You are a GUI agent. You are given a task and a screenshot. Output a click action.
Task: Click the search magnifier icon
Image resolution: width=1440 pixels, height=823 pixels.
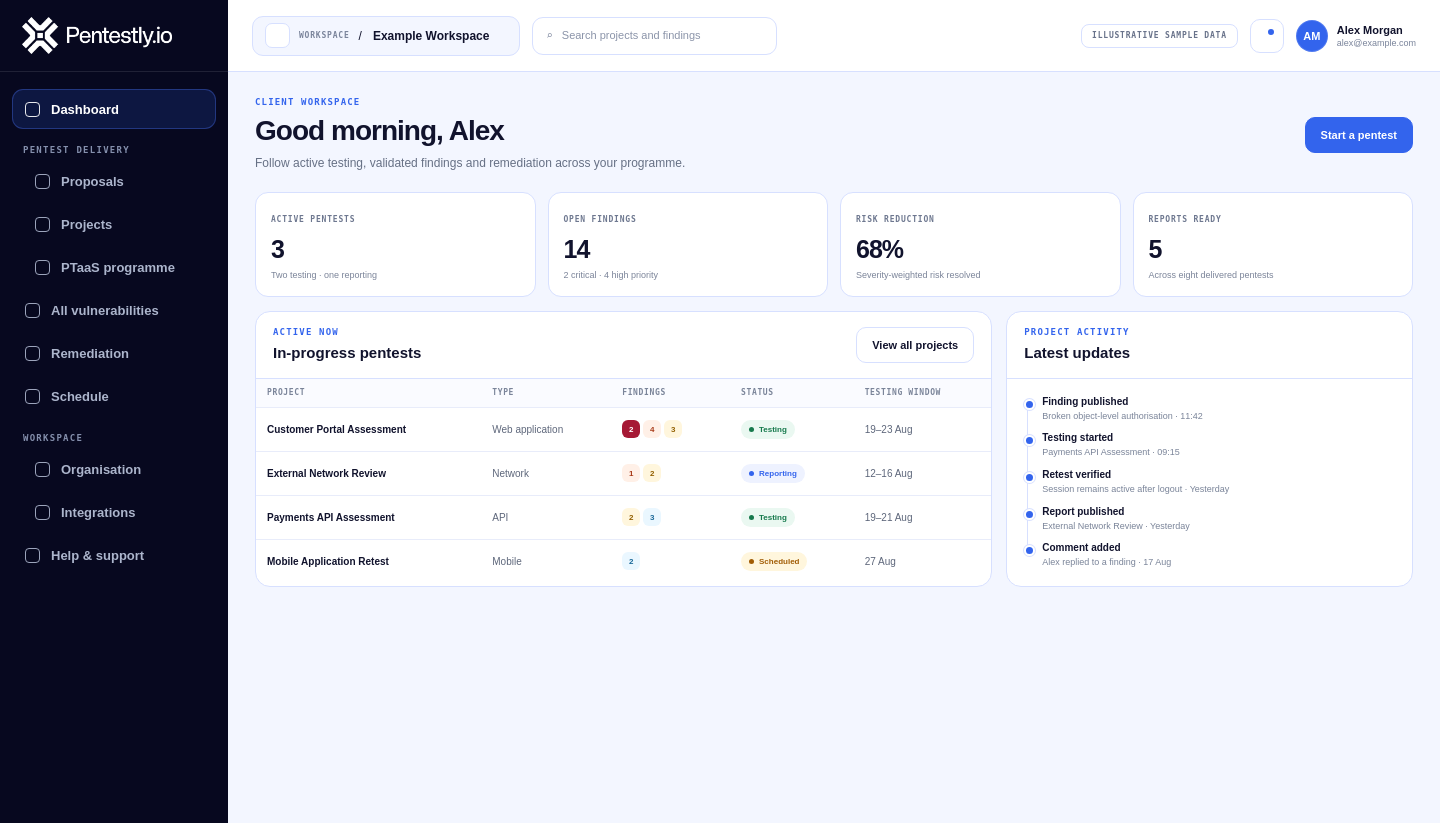tap(549, 36)
